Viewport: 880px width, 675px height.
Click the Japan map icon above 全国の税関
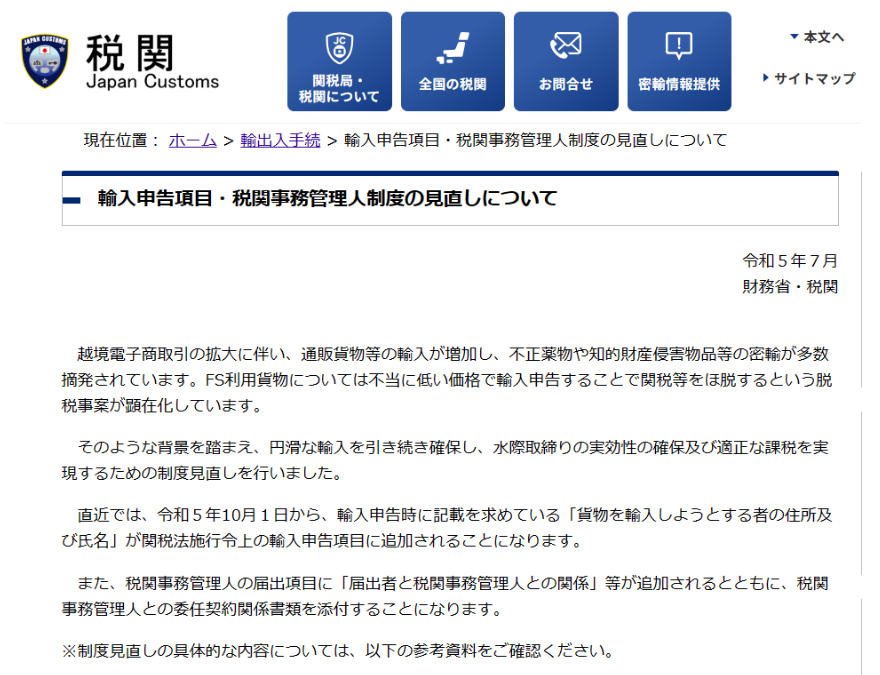click(453, 46)
